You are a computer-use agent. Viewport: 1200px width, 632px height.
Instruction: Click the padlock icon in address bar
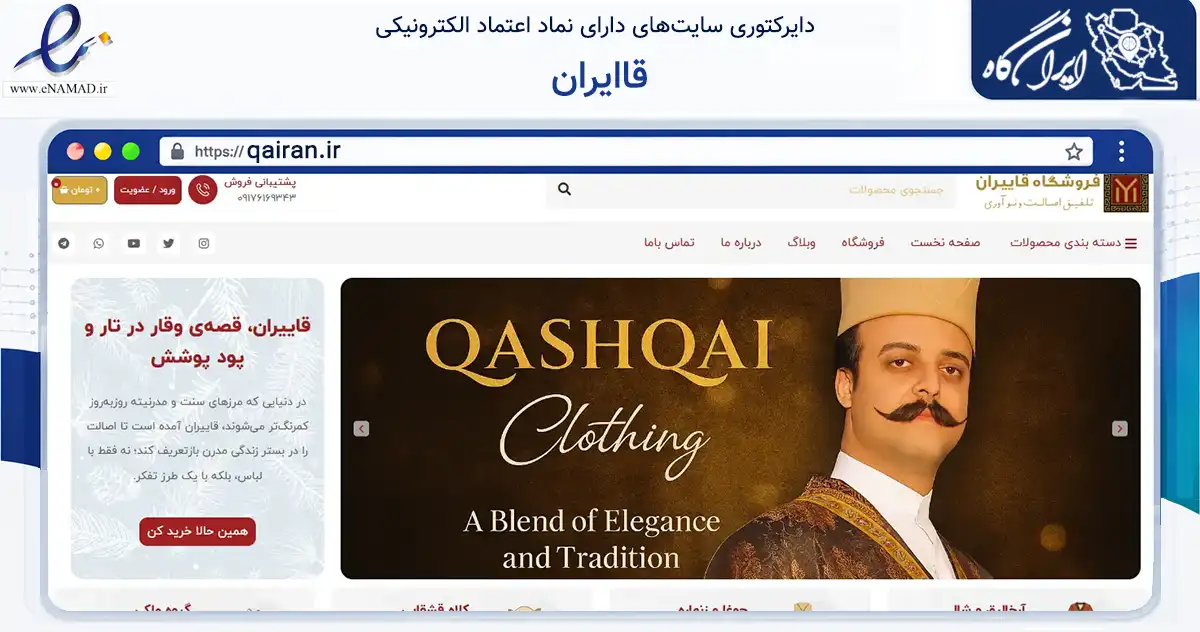click(178, 152)
